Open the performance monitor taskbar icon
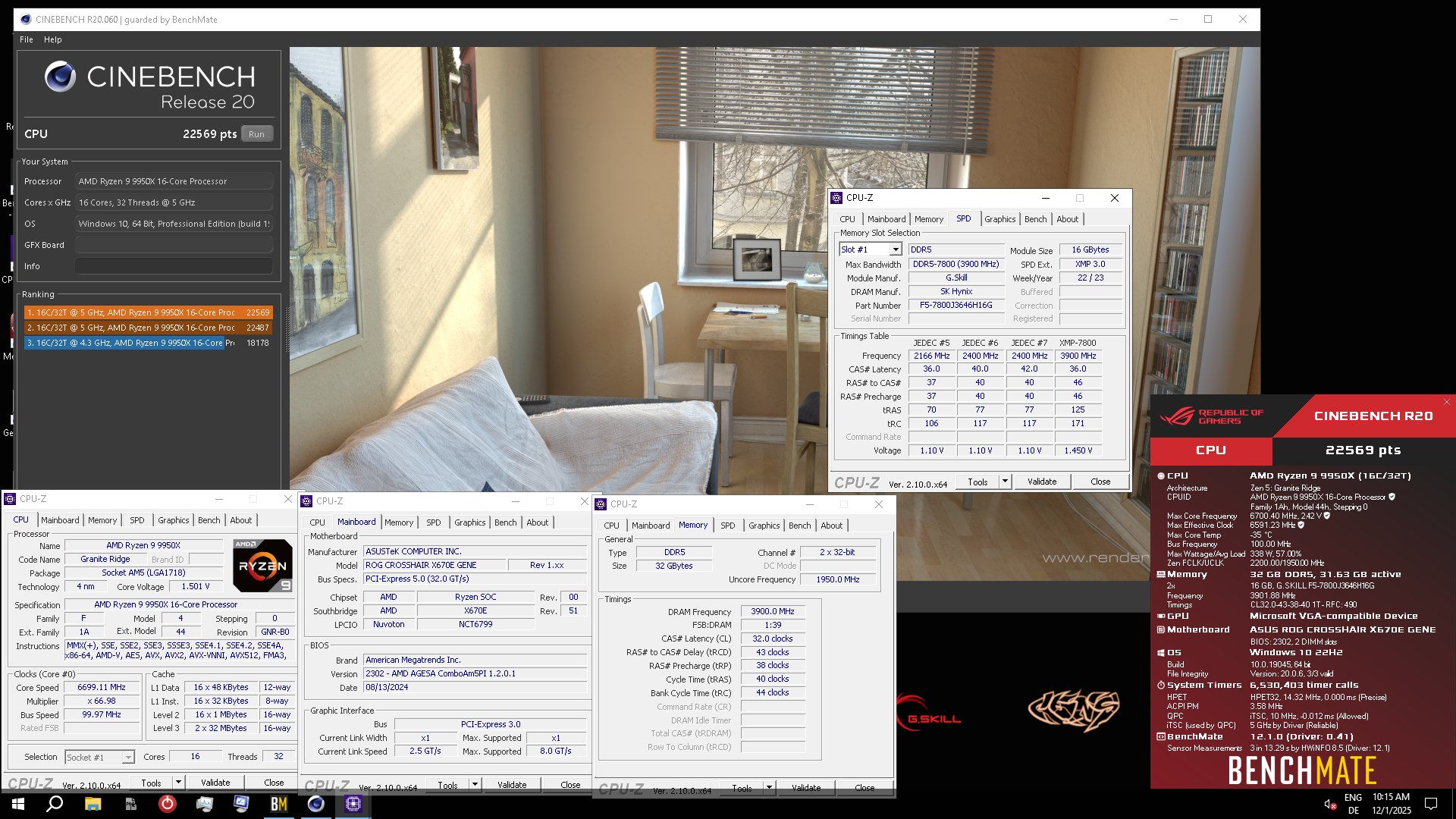This screenshot has width=1456, height=819. point(204,804)
